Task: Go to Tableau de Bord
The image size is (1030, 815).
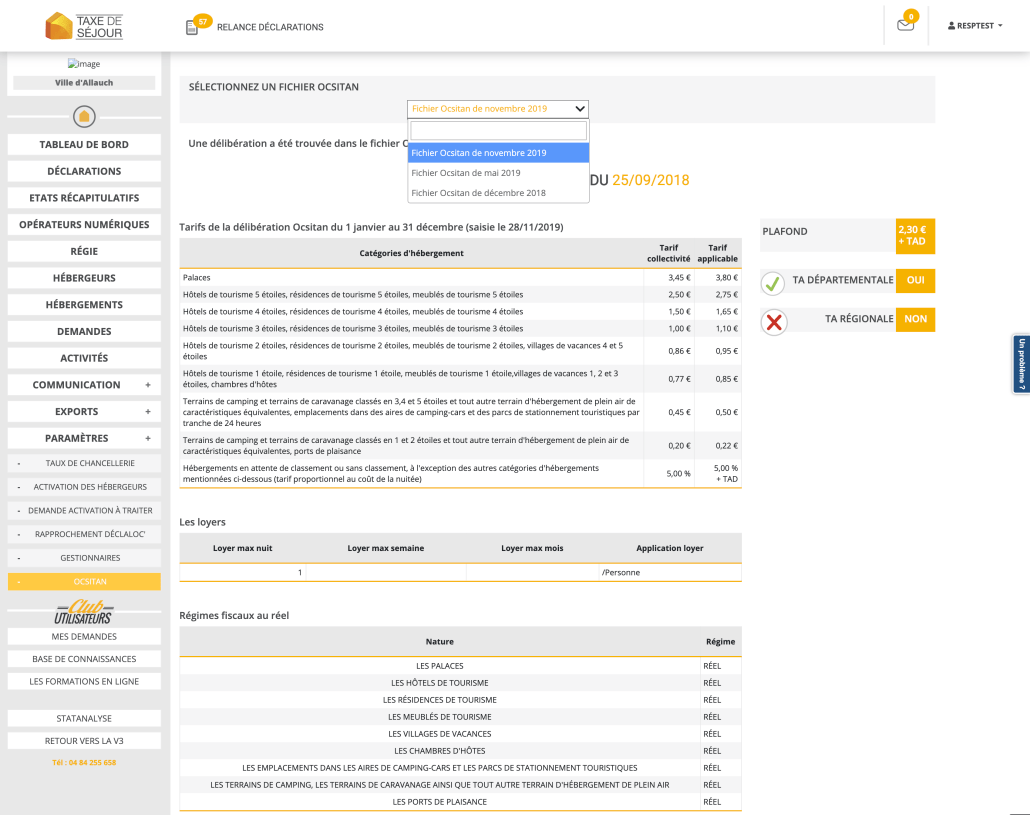Action: [84, 145]
